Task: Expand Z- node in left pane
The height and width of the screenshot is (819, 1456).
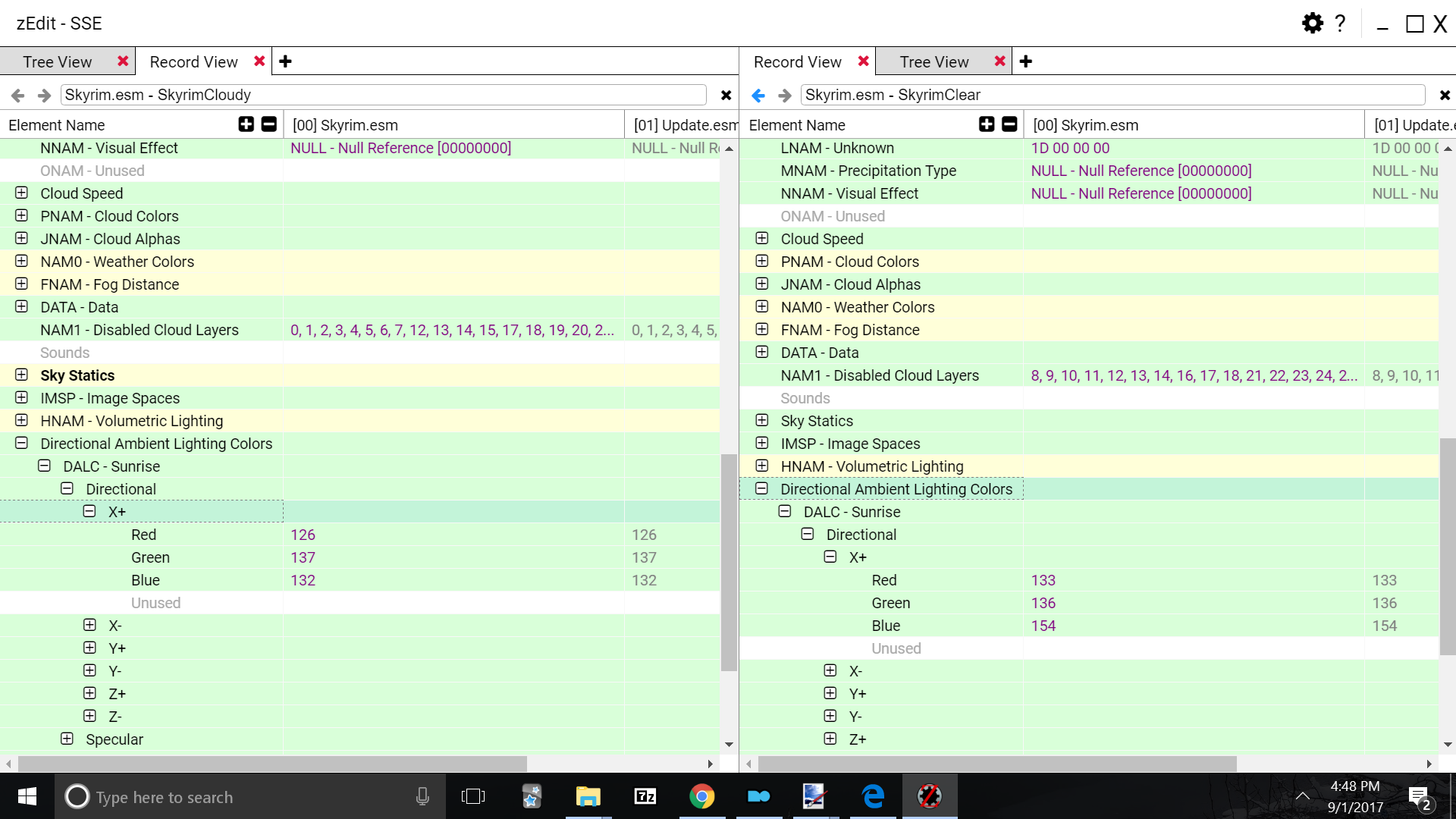Action: click(89, 716)
